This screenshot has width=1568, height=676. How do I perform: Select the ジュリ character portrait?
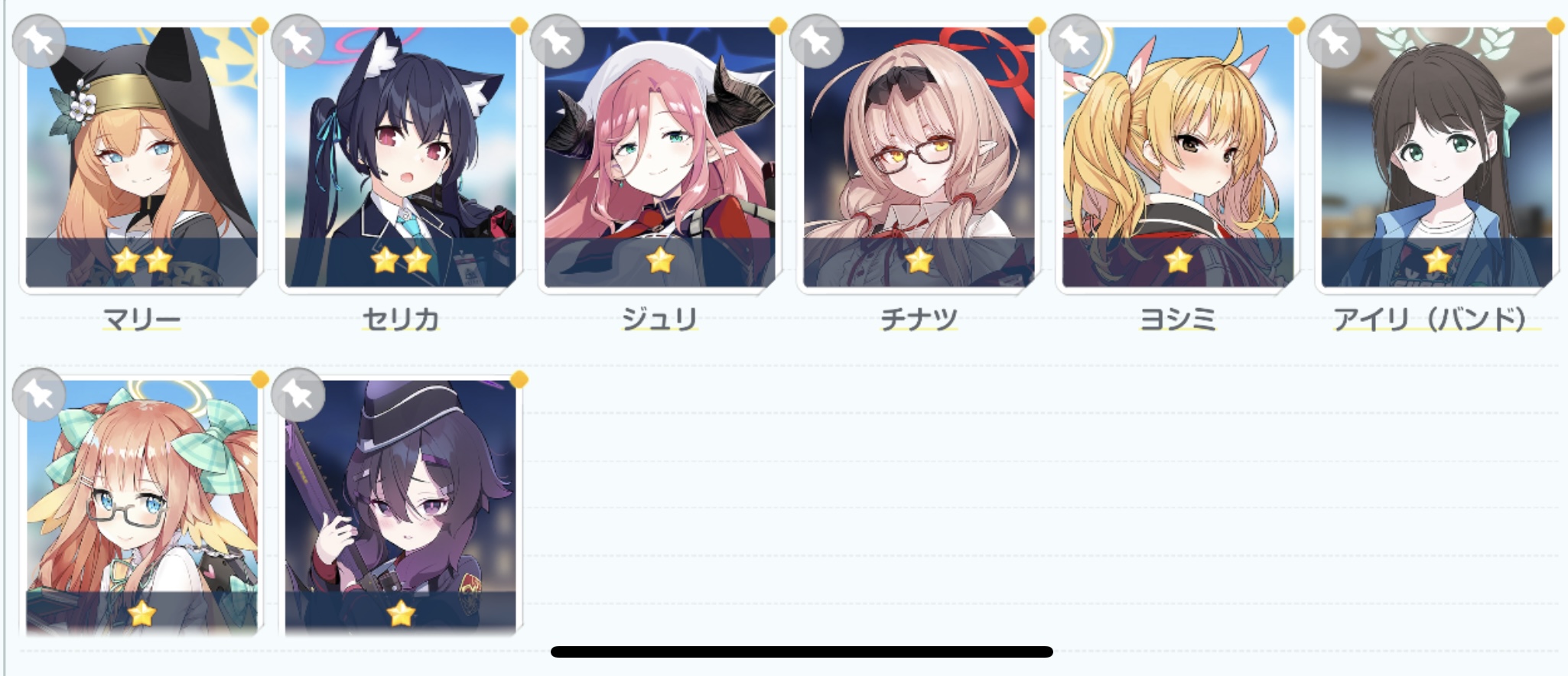point(659,157)
